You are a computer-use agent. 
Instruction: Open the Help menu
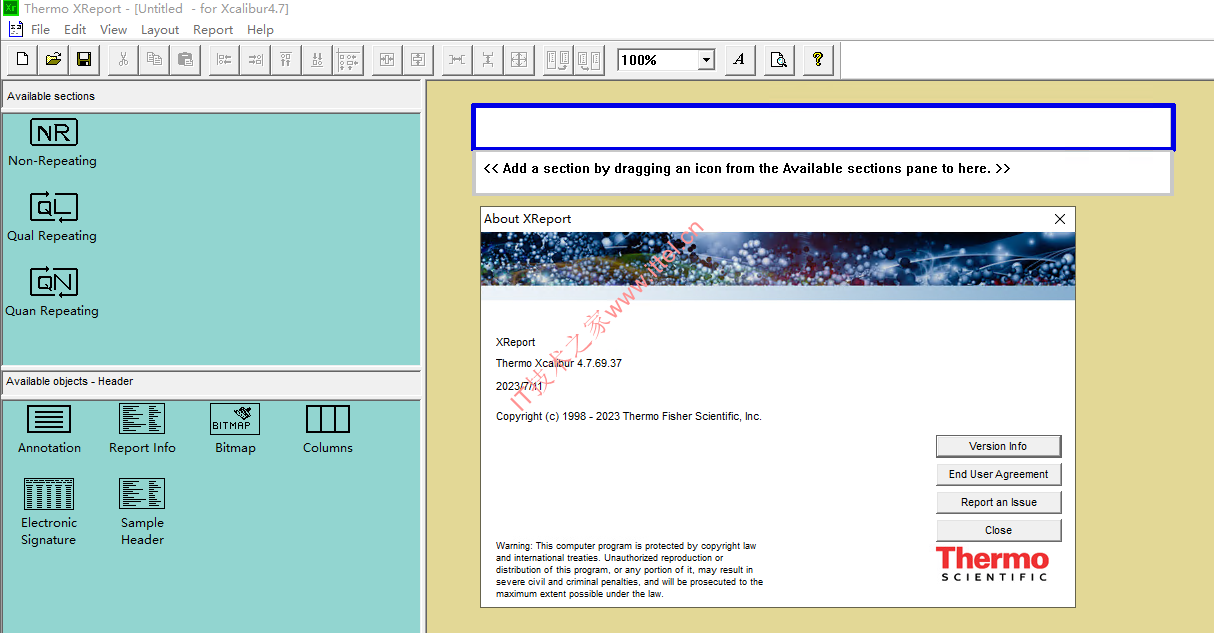(260, 30)
